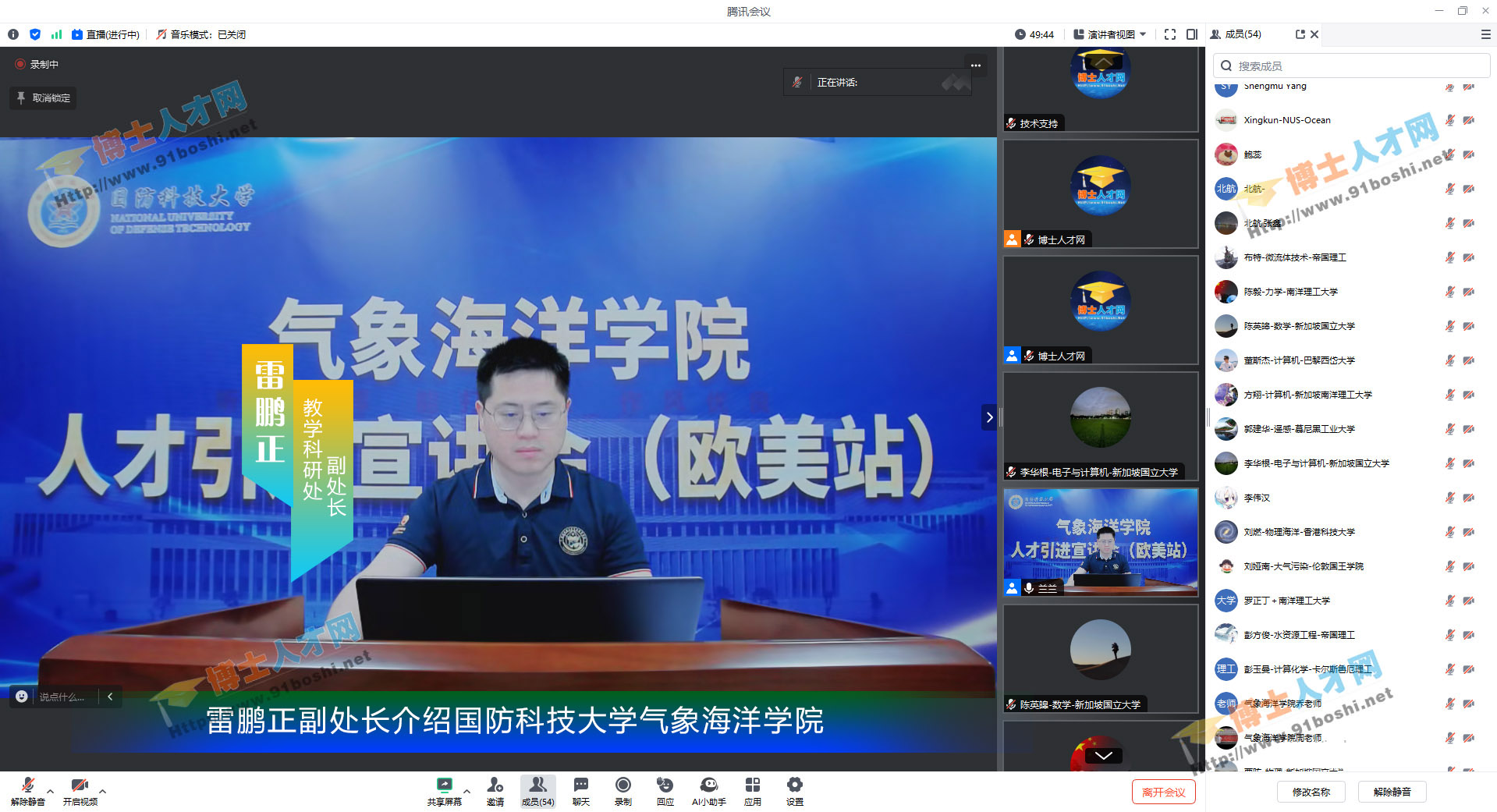Image resolution: width=1497 pixels, height=812 pixels.
Task: Toggle camera for Xingkun-NUS-Ocean
Action: (x=1469, y=120)
